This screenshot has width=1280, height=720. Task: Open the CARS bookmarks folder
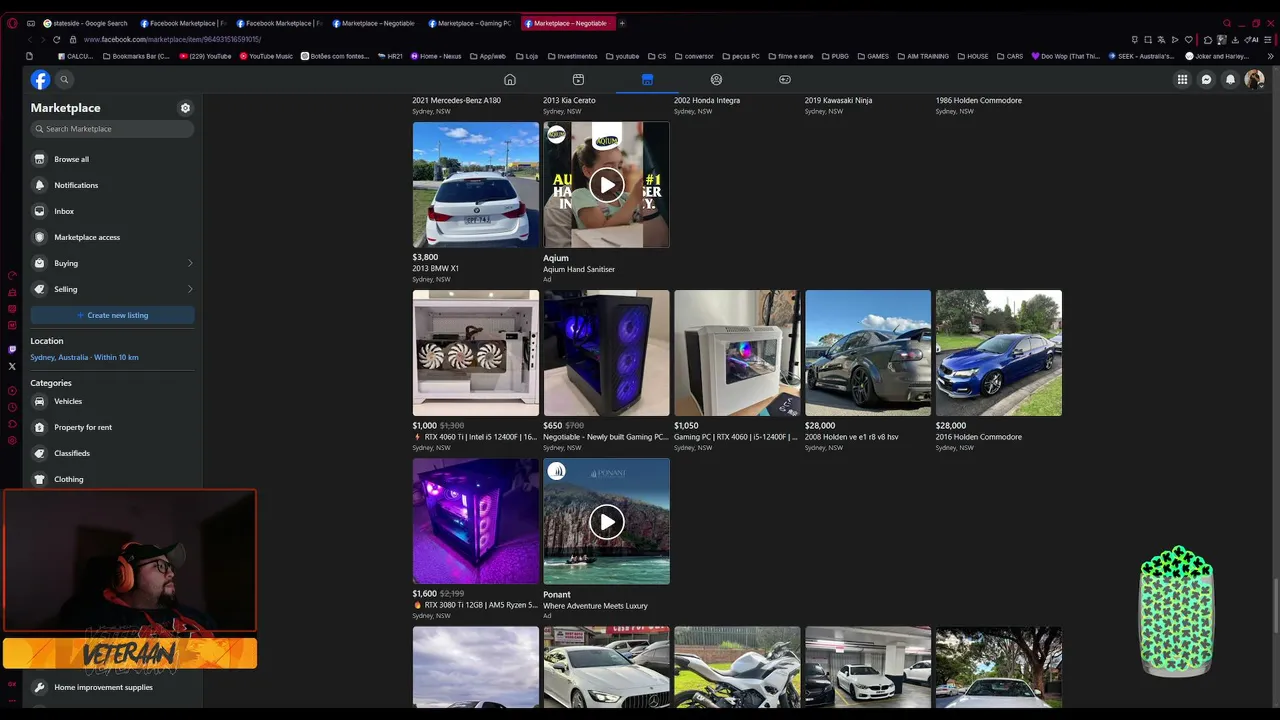1009,56
